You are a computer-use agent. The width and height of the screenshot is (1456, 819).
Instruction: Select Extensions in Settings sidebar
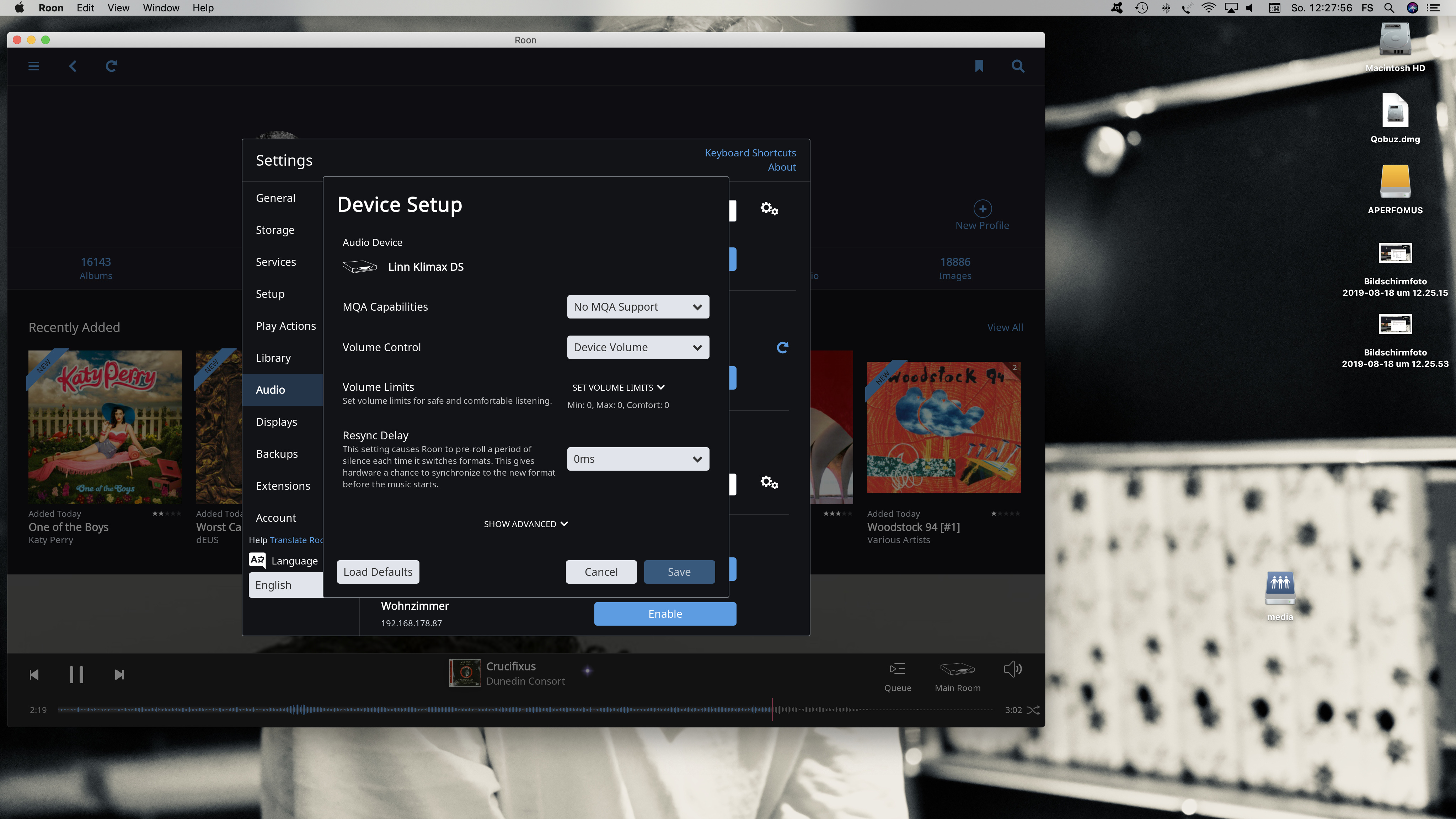[283, 486]
